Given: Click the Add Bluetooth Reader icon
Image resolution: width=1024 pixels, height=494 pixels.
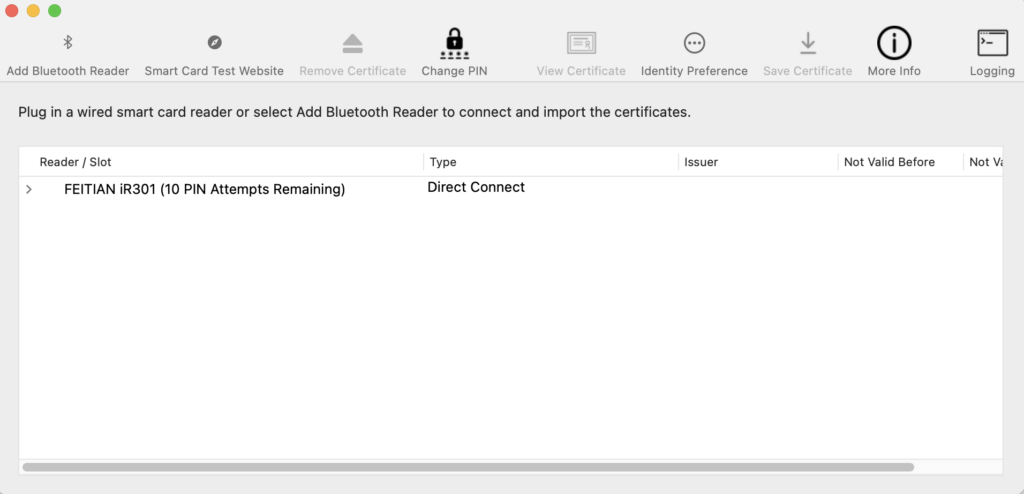Looking at the screenshot, I should click(67, 42).
